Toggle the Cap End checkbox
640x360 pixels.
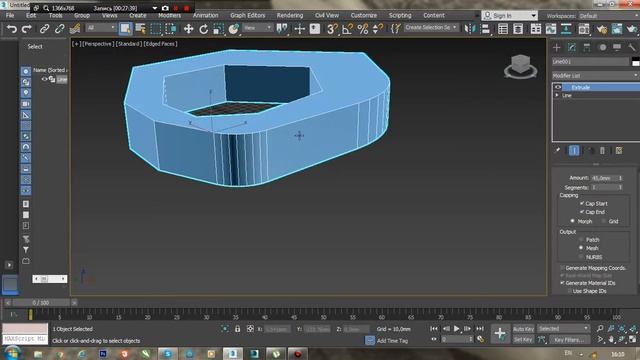click(582, 212)
